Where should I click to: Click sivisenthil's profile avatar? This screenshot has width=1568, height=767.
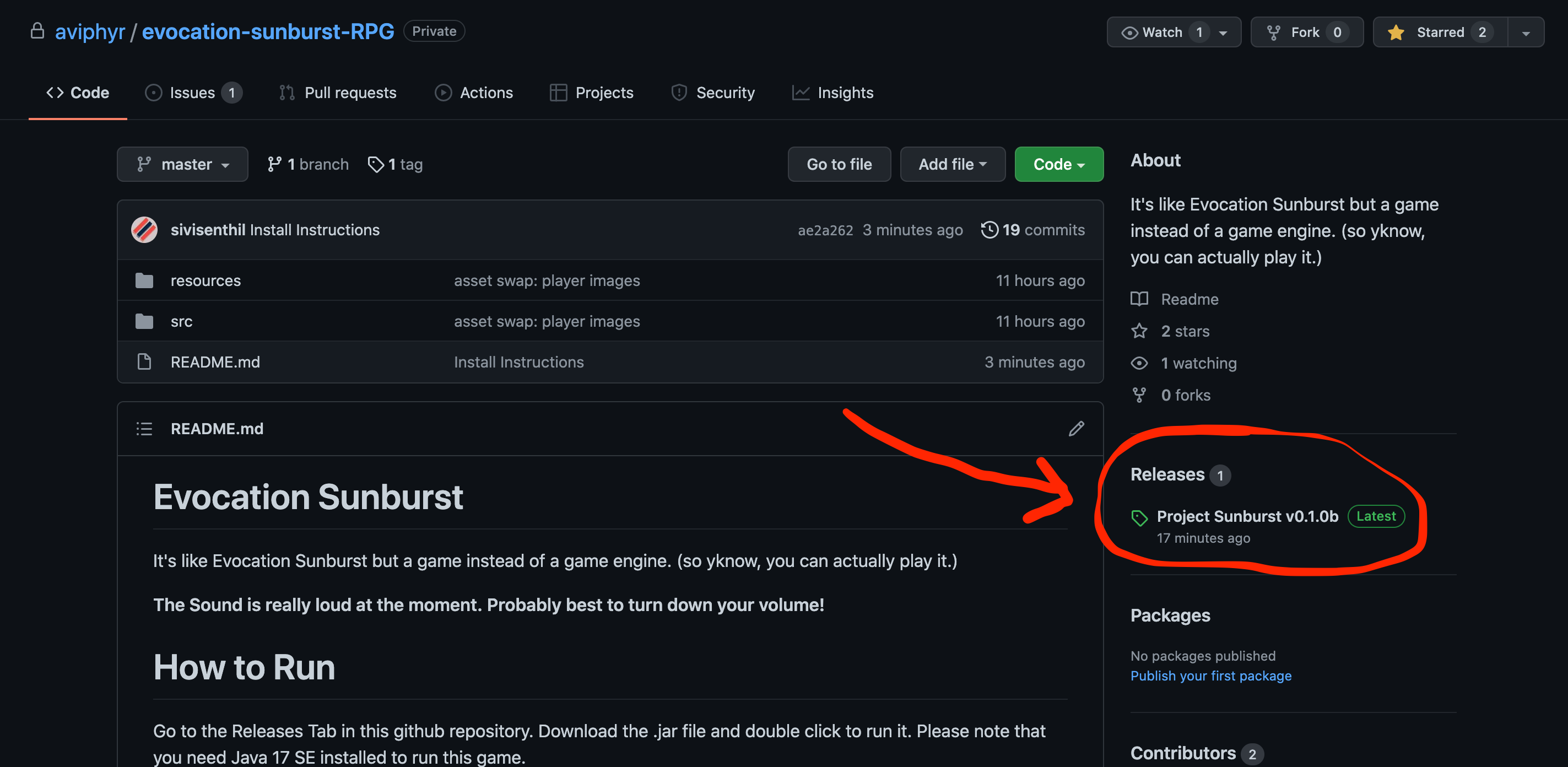145,229
